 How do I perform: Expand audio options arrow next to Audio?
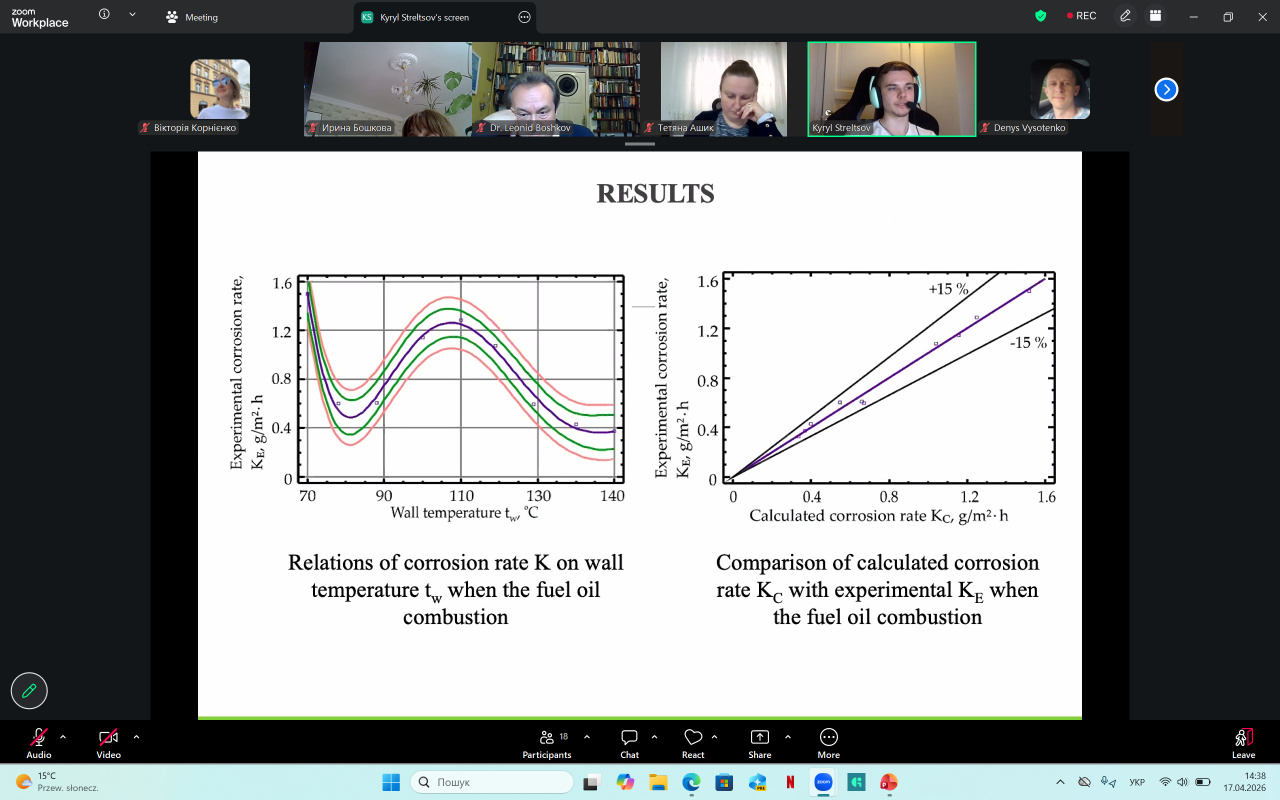coord(63,737)
